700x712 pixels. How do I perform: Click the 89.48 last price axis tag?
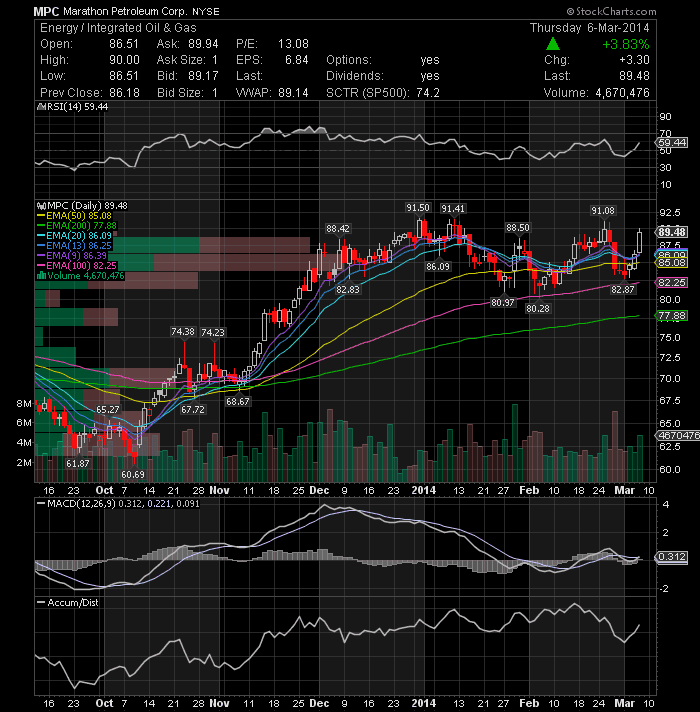tap(672, 232)
